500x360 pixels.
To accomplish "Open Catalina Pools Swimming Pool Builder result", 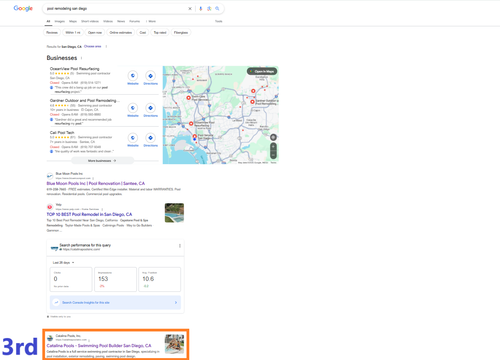I will [x=99, y=346].
